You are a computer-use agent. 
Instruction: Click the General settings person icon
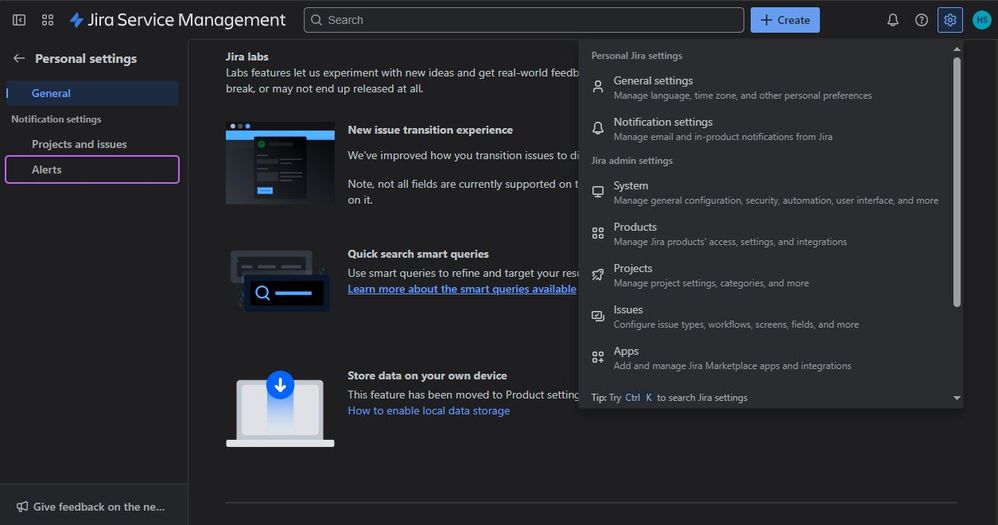598,87
